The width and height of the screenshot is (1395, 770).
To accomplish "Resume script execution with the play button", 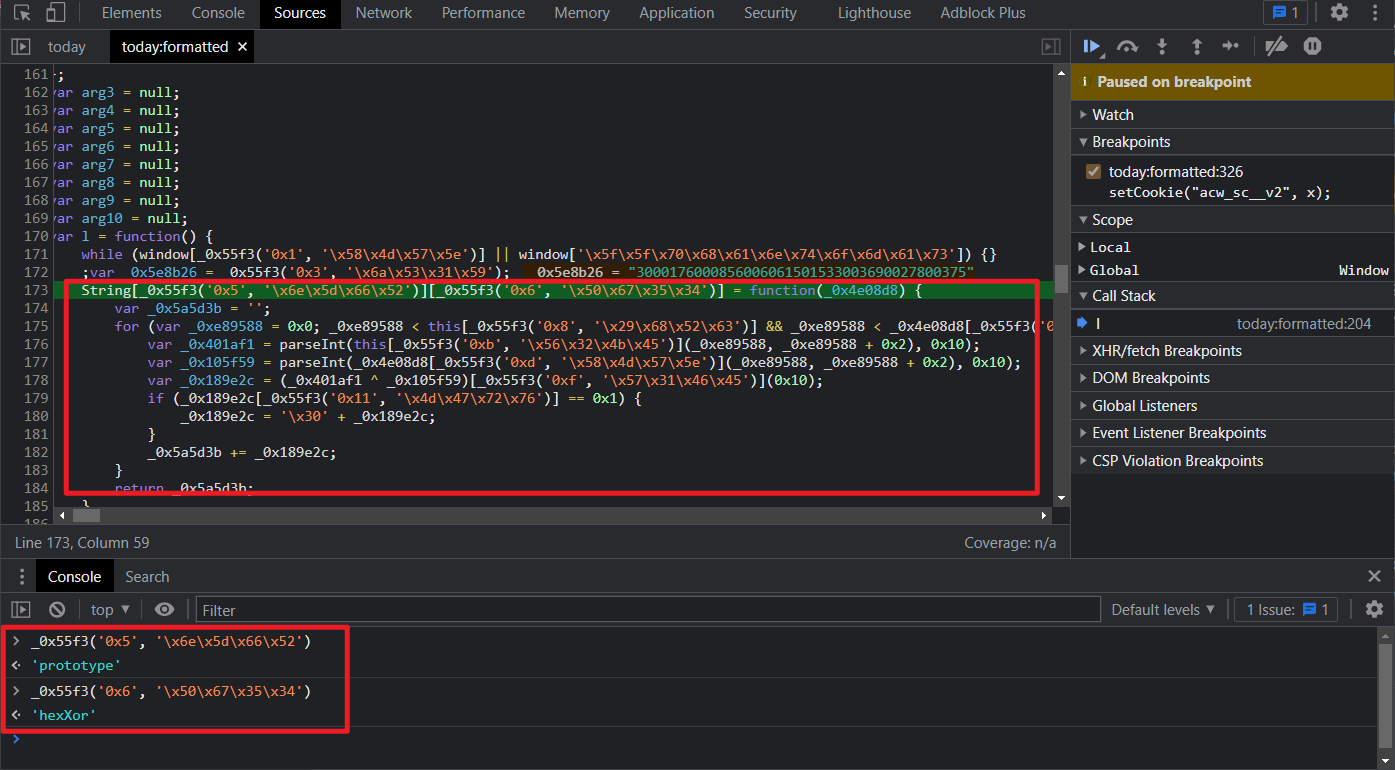I will click(x=1092, y=46).
